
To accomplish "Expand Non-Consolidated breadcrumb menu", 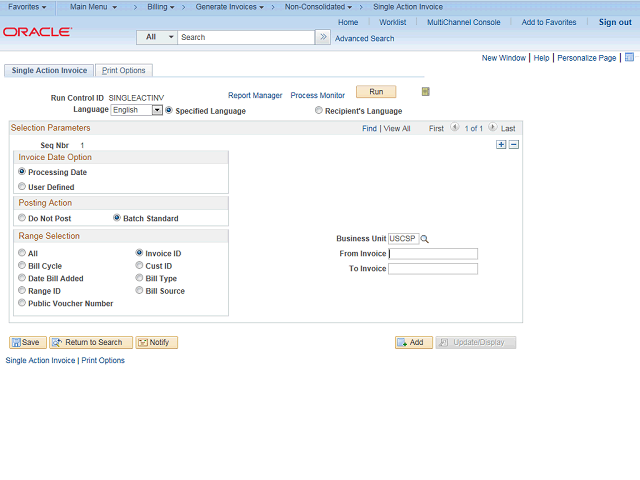I will [x=318, y=7].
